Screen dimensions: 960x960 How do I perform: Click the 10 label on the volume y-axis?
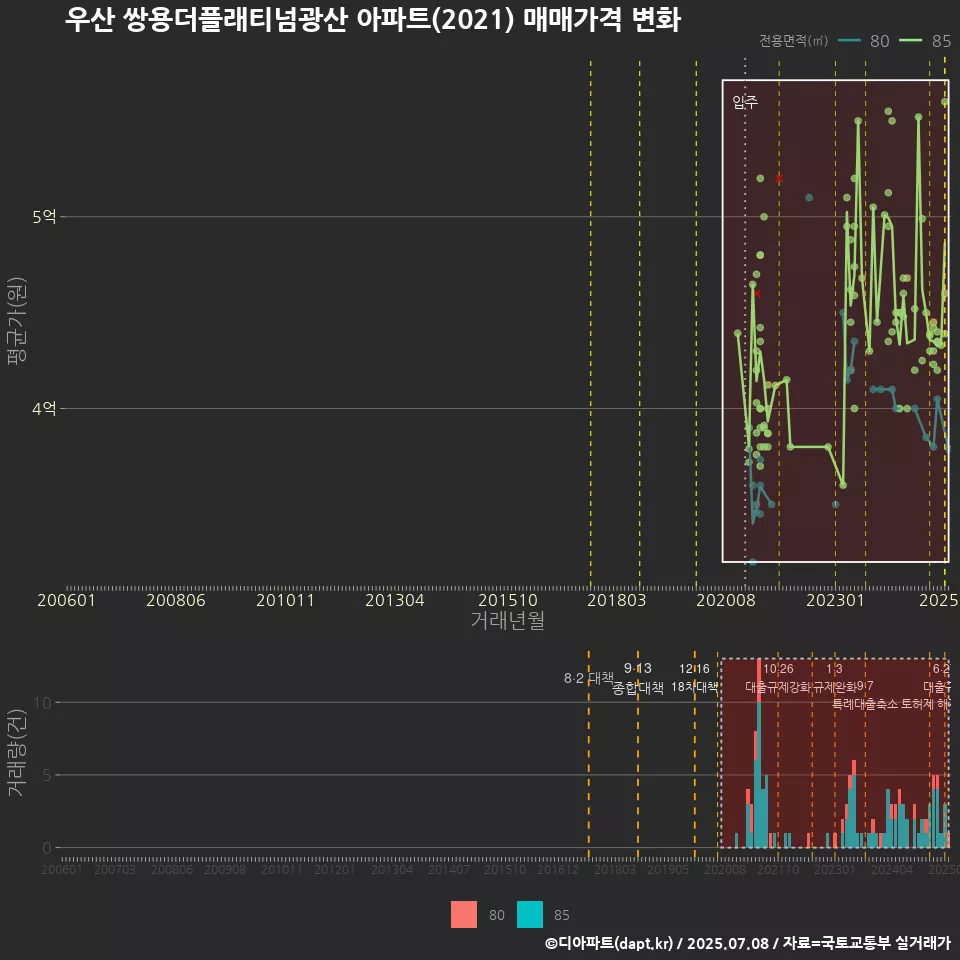(x=42, y=702)
